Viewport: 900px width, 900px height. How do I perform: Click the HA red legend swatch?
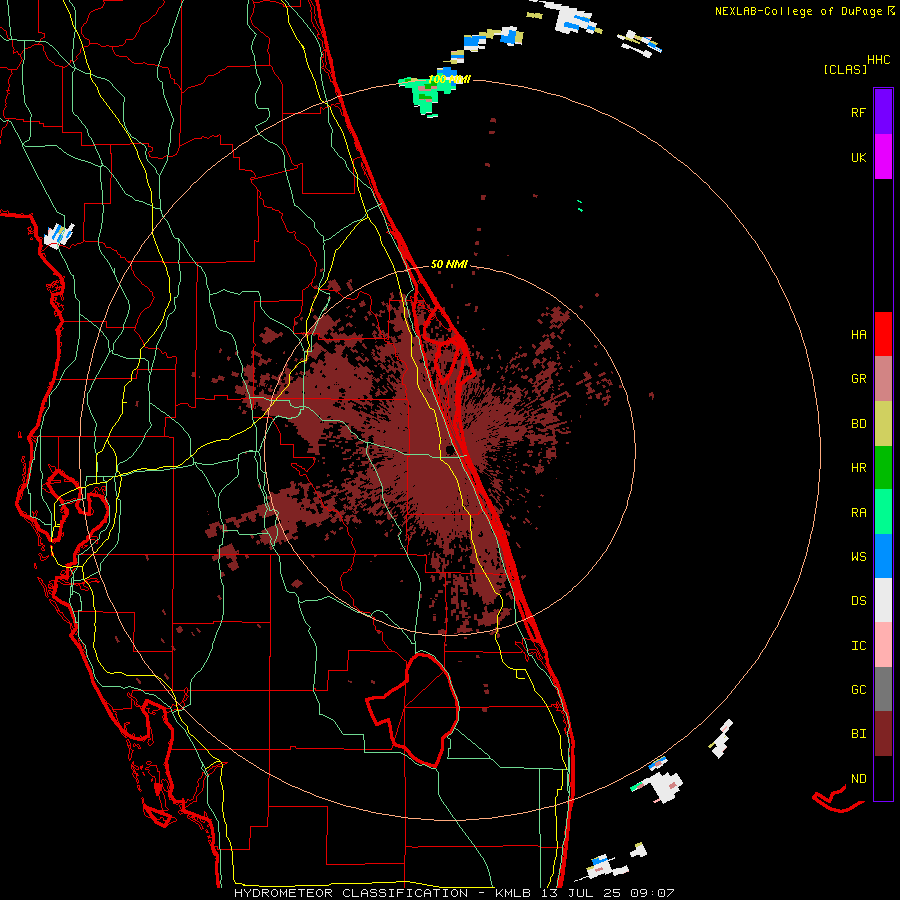click(x=883, y=334)
